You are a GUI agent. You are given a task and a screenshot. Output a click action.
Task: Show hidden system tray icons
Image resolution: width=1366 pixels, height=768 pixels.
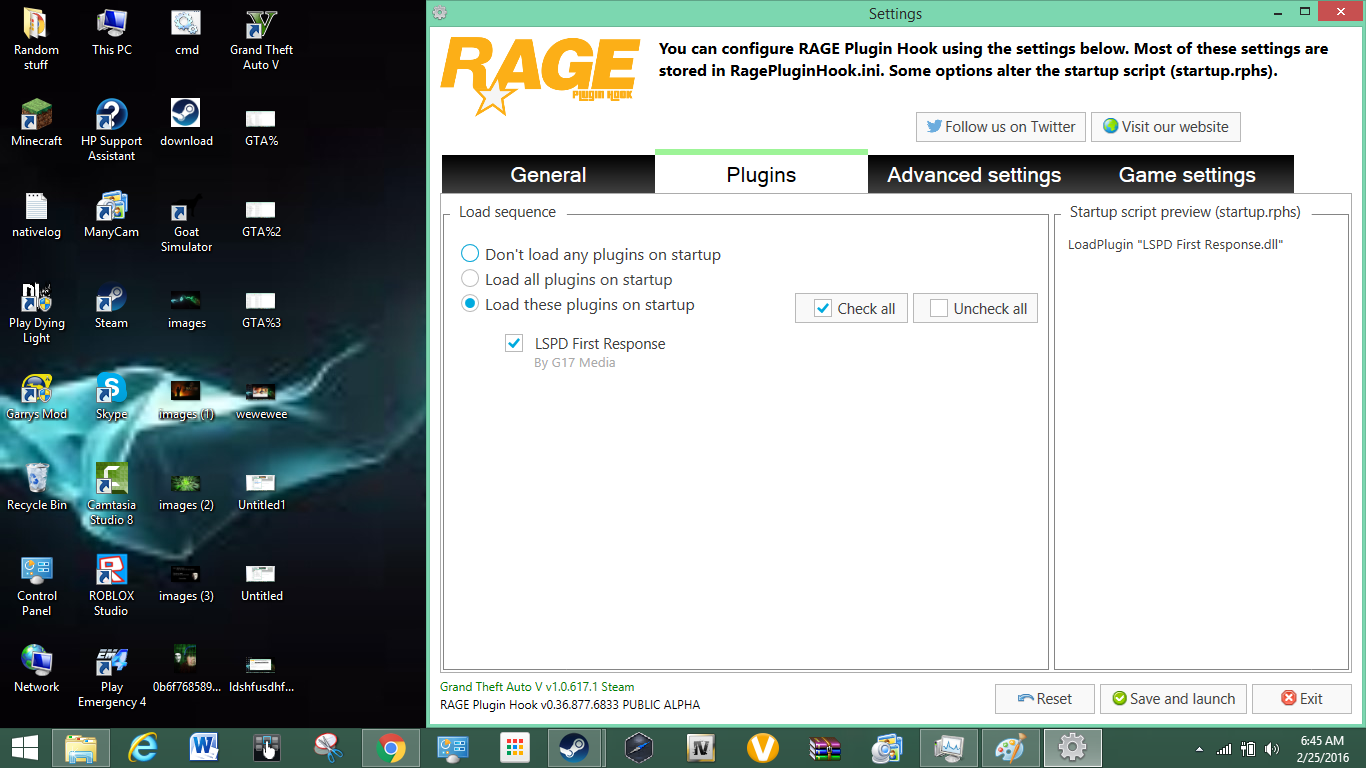tap(1199, 749)
